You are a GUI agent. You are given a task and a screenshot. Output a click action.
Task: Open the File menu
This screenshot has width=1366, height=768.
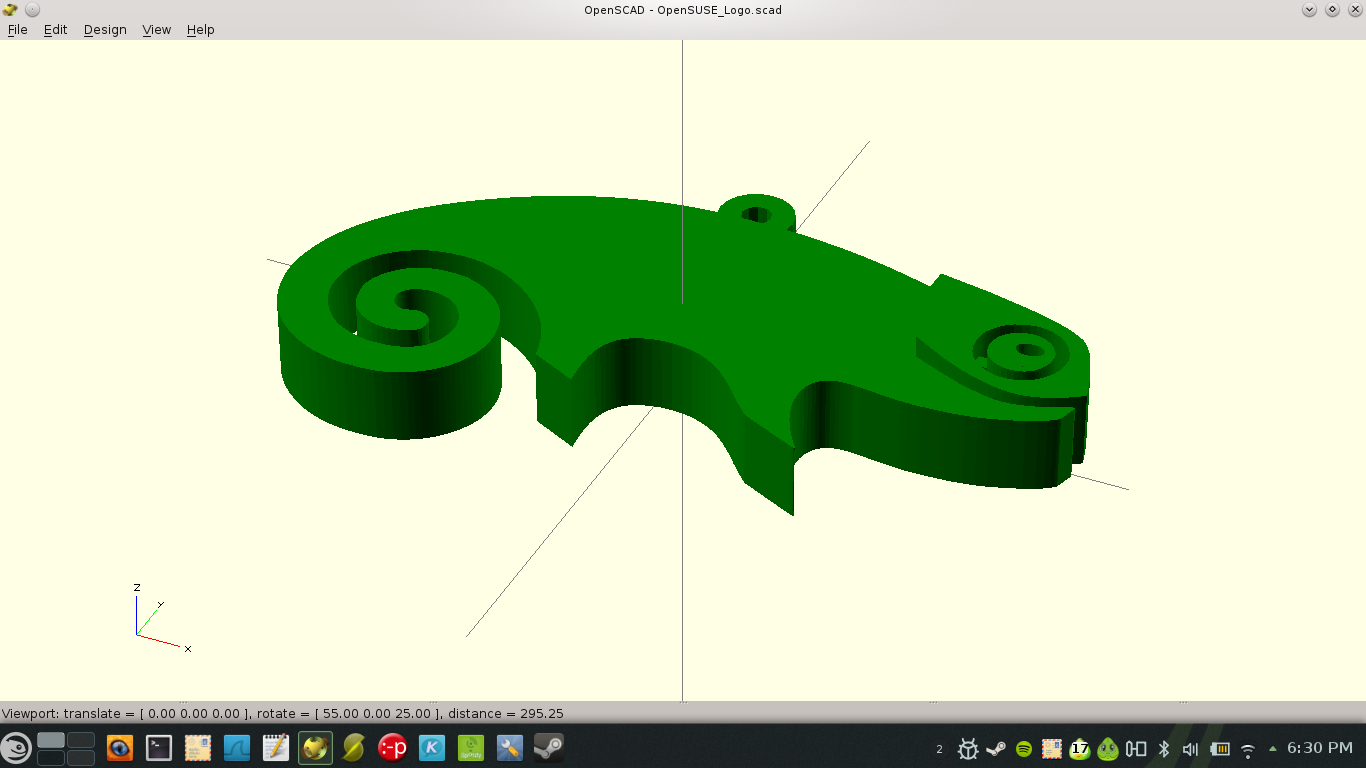tap(17, 30)
